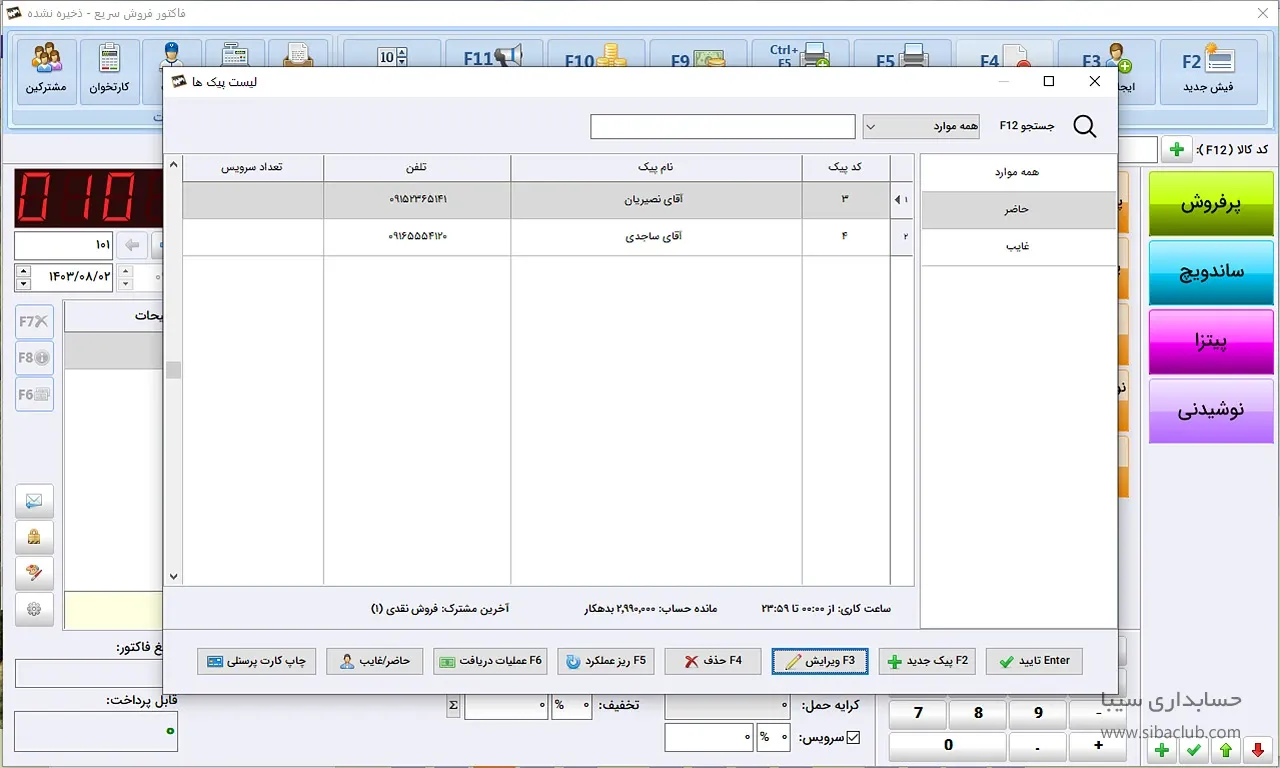Screen dimensions: 1280x768
Task: Click the F4 delete (حذف) button
Action: coord(711,661)
